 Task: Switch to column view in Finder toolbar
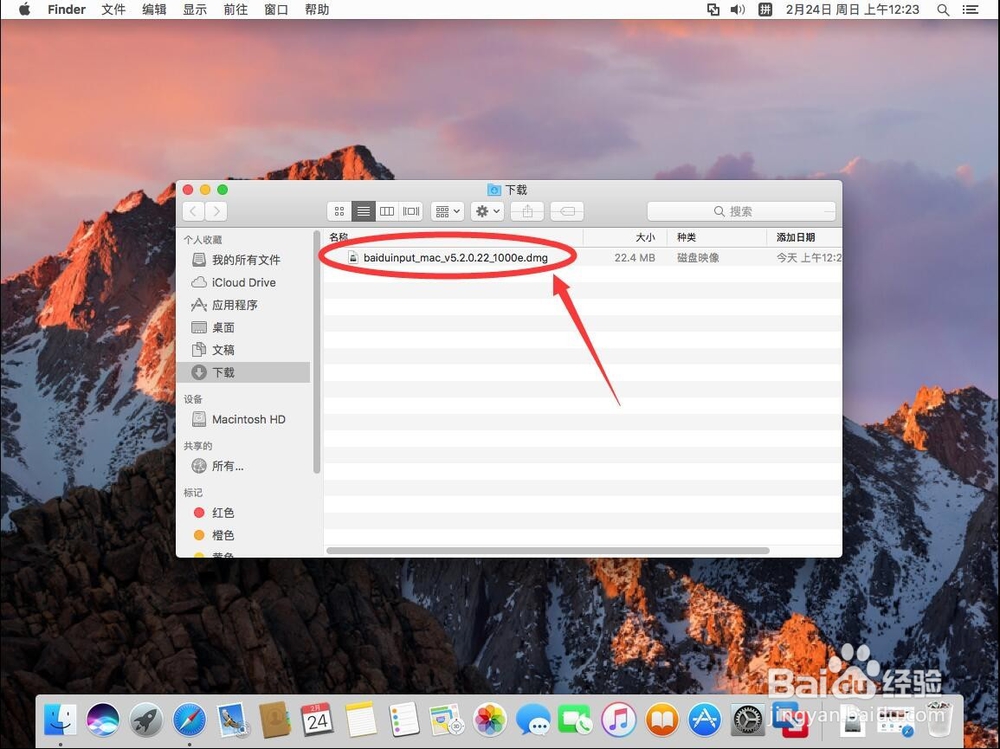[x=386, y=211]
